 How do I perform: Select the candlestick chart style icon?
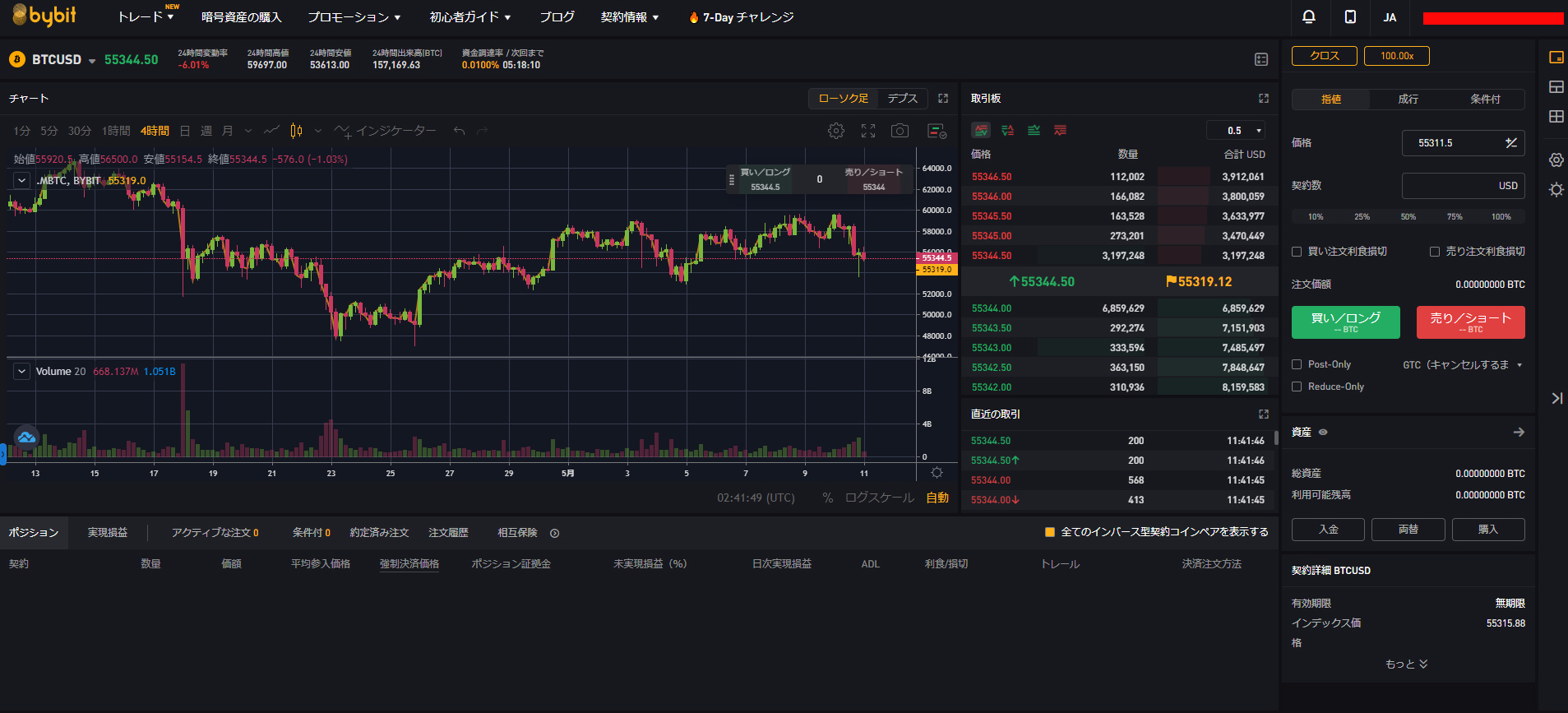(x=296, y=131)
